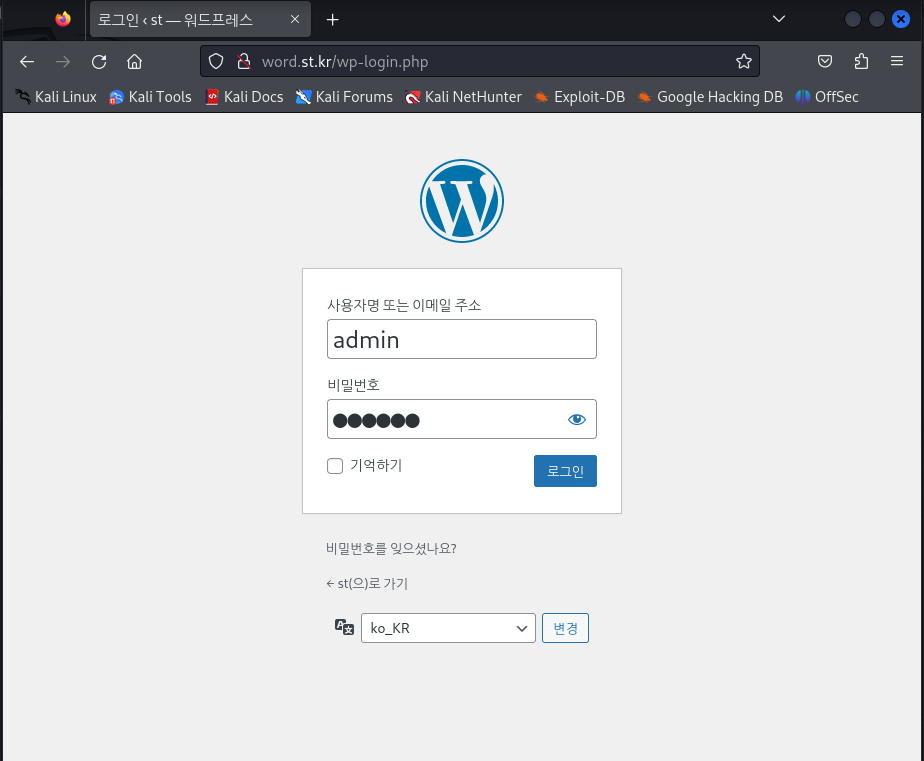
Task: Open the ko_KR language dropdown
Action: coord(448,628)
